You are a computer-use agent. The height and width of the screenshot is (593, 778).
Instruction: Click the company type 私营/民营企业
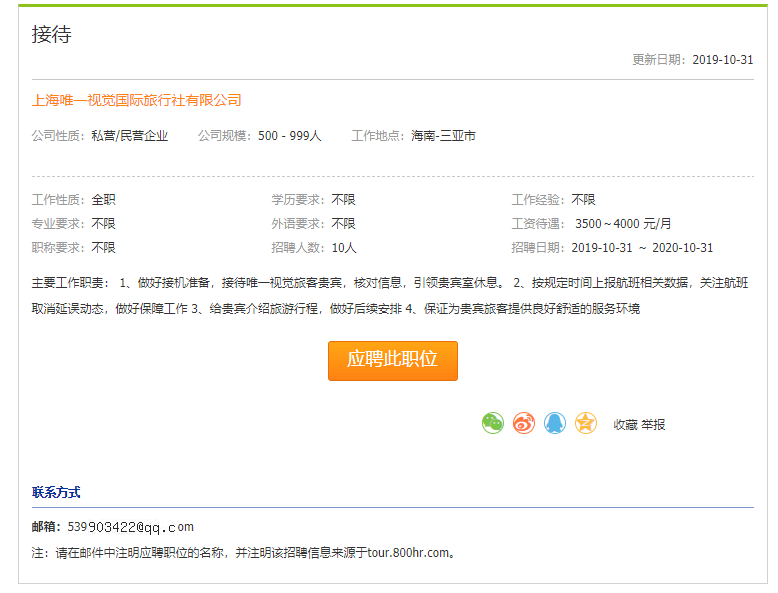[130, 135]
